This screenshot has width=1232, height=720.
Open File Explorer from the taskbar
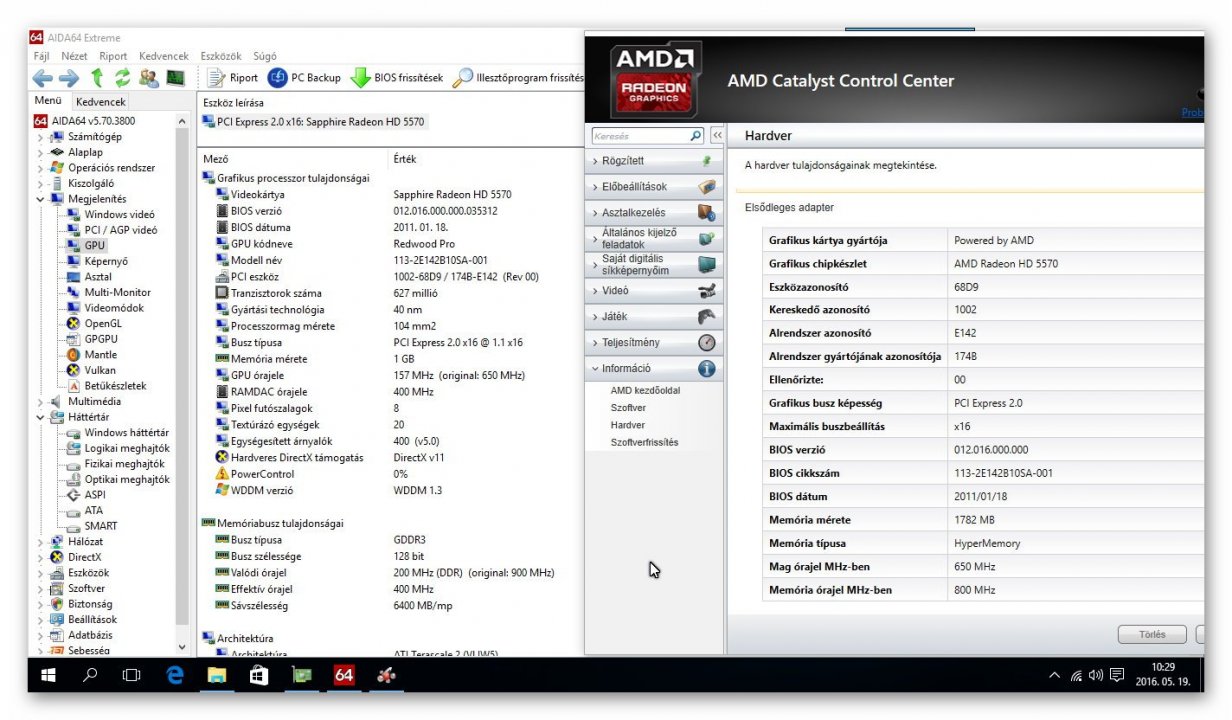tap(217, 676)
